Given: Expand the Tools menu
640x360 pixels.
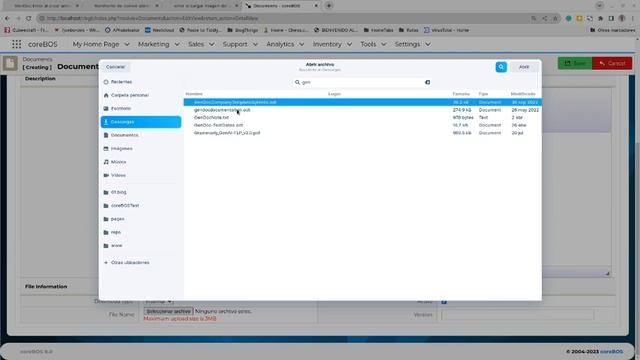Looking at the screenshot, I should click(x=373, y=44).
